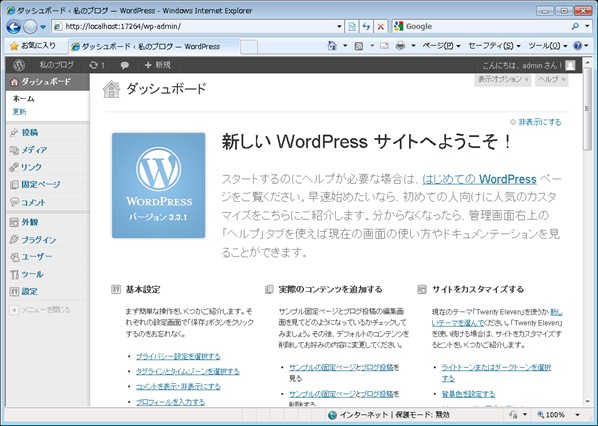Open コメントを表示・非表示にする link
The width and height of the screenshot is (598, 426).
[x=178, y=387]
